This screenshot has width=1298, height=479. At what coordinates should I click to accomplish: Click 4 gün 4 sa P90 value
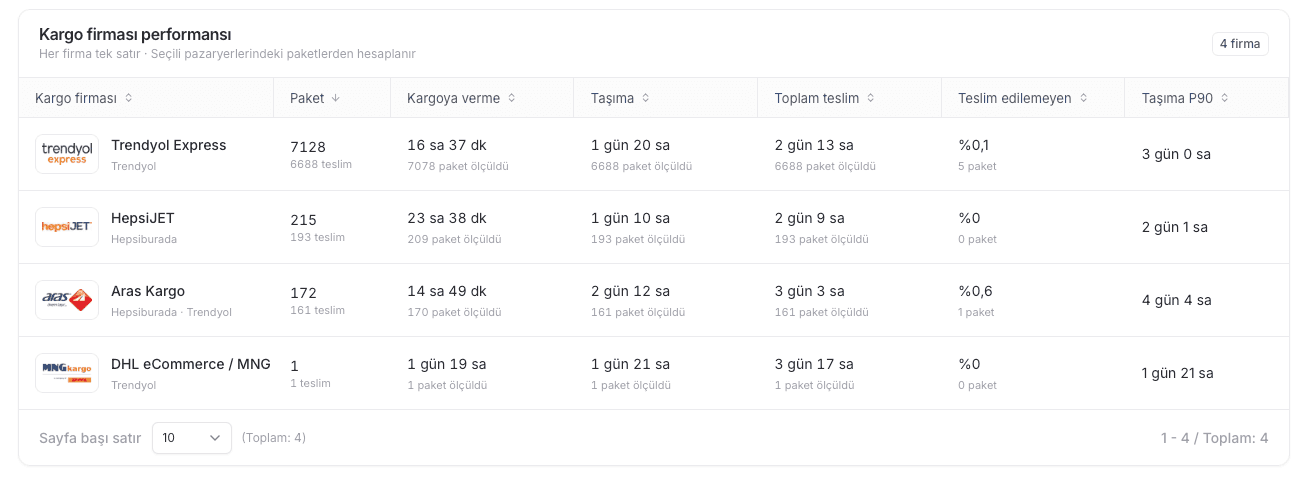[1176, 300]
